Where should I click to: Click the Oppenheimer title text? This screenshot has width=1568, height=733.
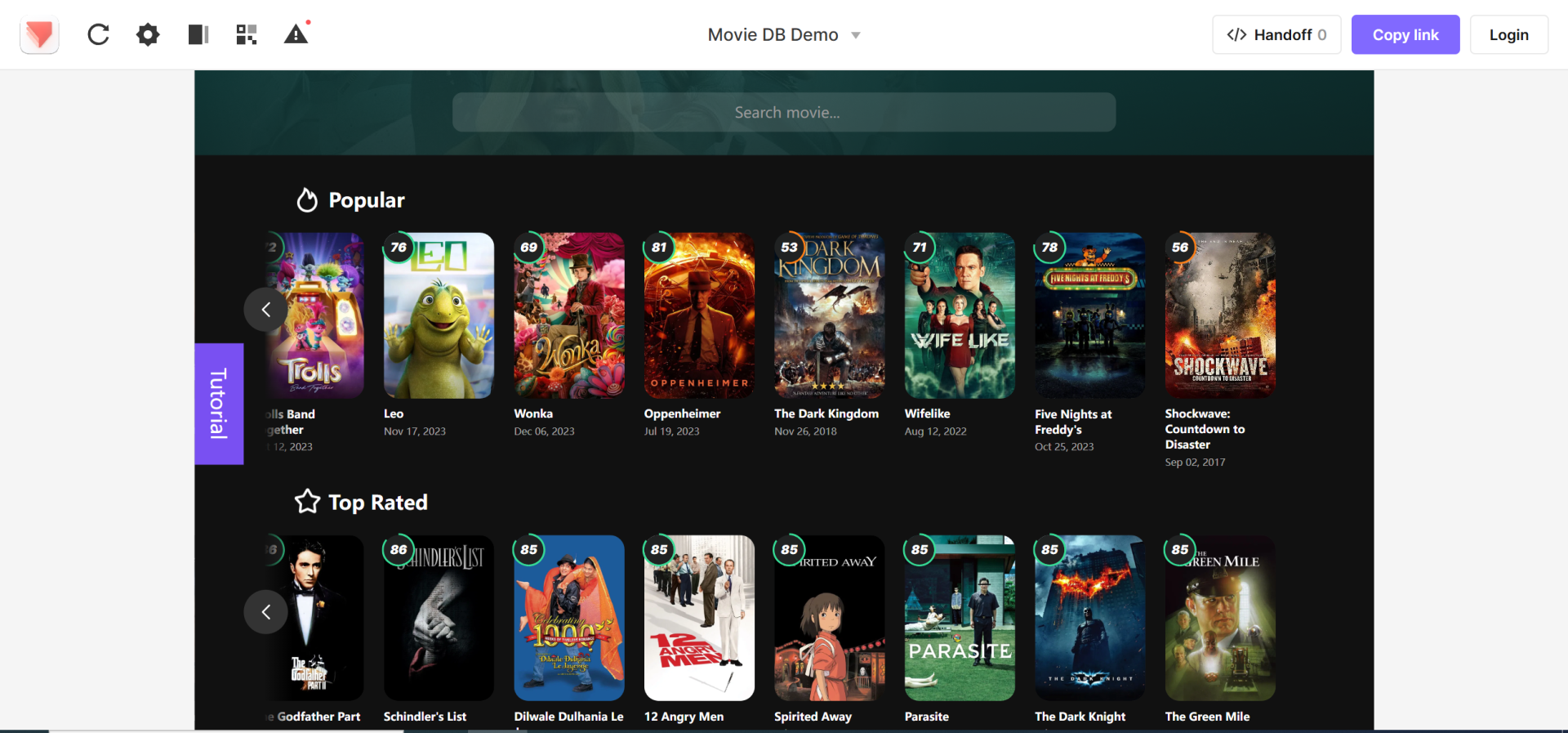pos(682,414)
